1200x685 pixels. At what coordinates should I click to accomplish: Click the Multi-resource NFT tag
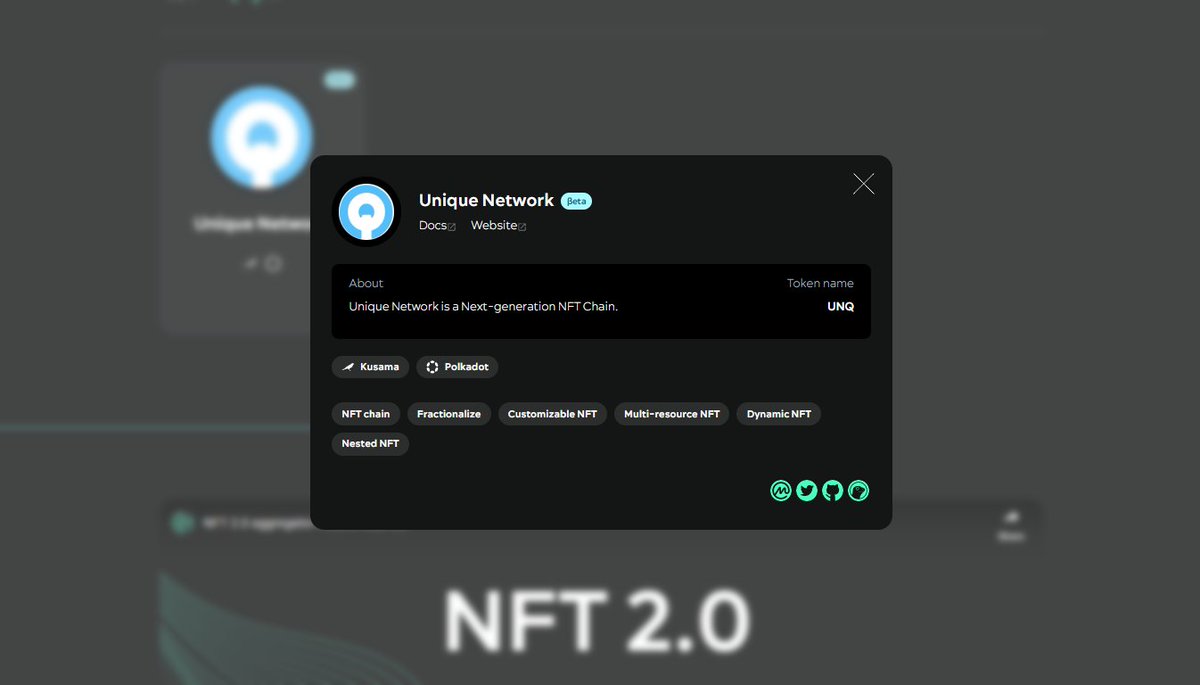tap(672, 414)
